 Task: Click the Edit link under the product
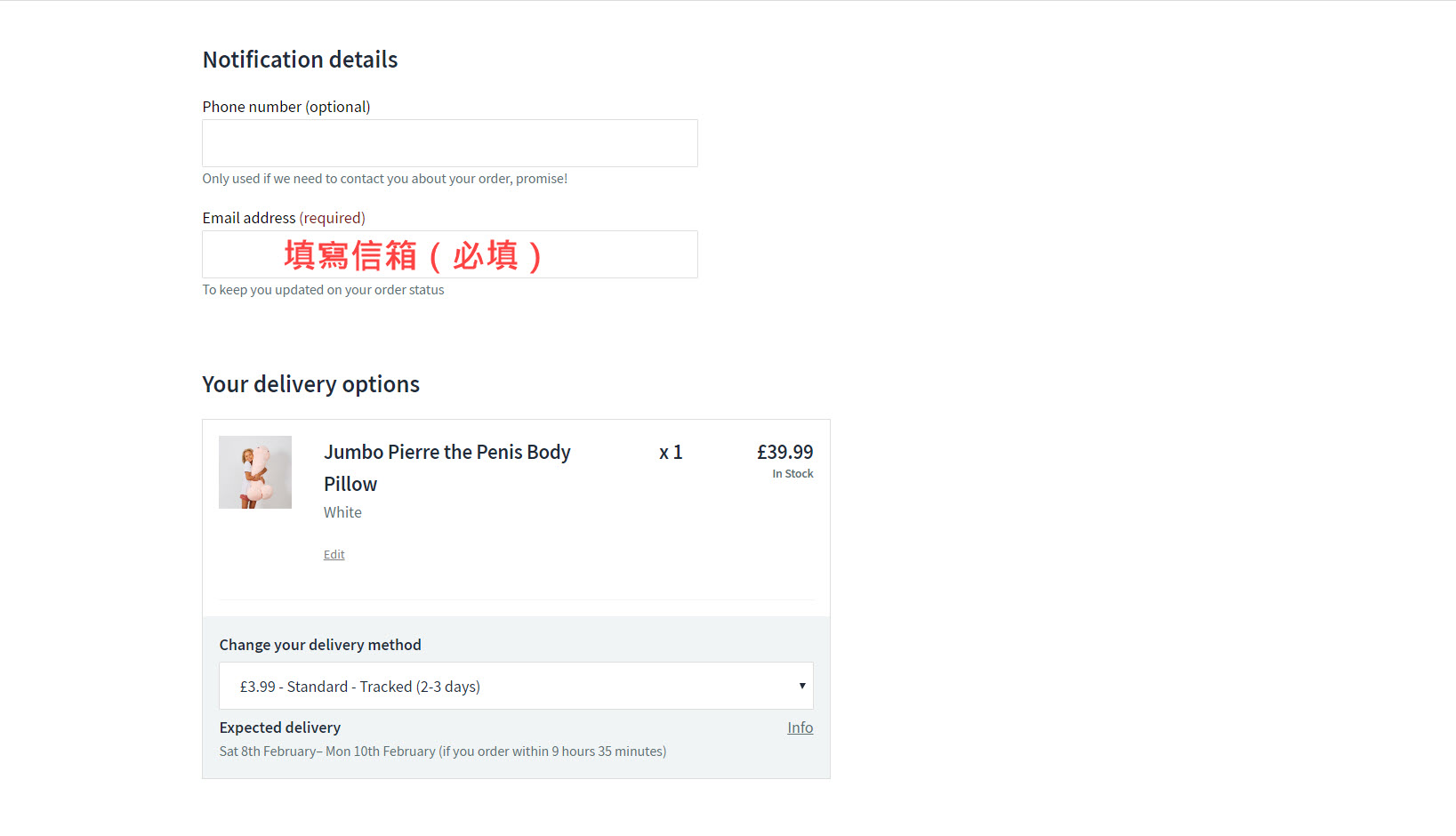click(x=334, y=555)
